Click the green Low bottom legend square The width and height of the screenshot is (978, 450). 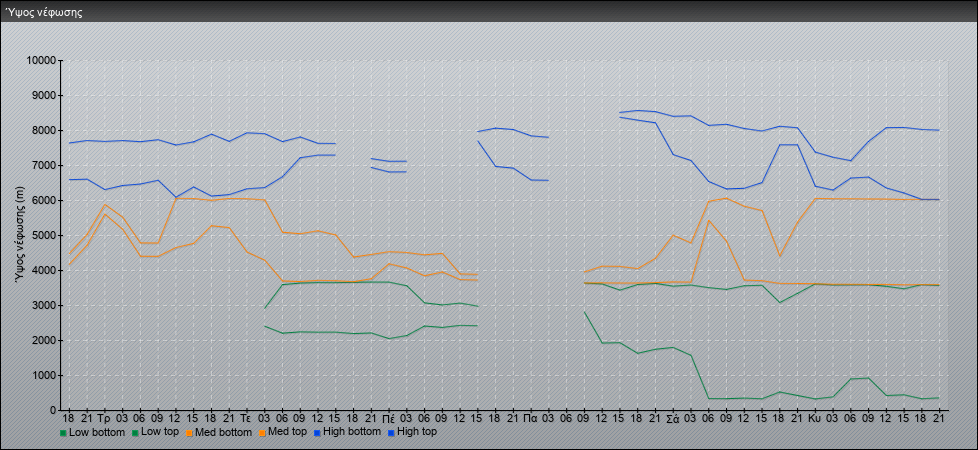click(x=63, y=433)
